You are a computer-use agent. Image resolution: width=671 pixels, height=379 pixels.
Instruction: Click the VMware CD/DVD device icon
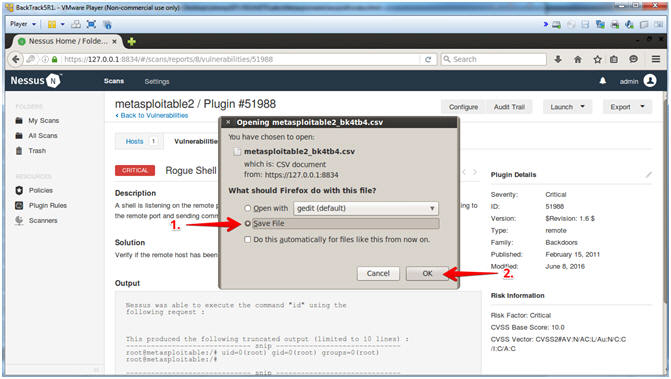(x=571, y=24)
